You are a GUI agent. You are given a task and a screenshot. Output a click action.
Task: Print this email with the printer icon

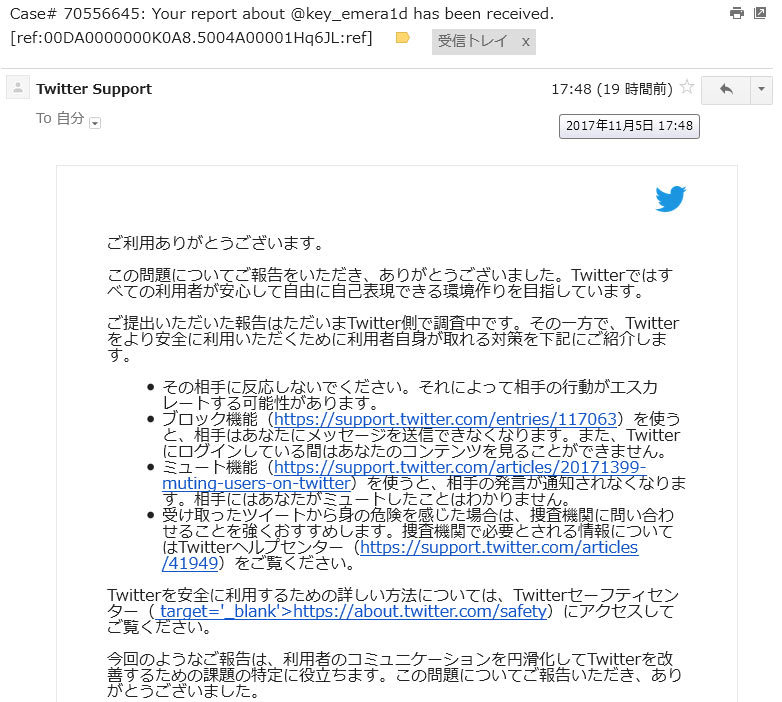[736, 13]
